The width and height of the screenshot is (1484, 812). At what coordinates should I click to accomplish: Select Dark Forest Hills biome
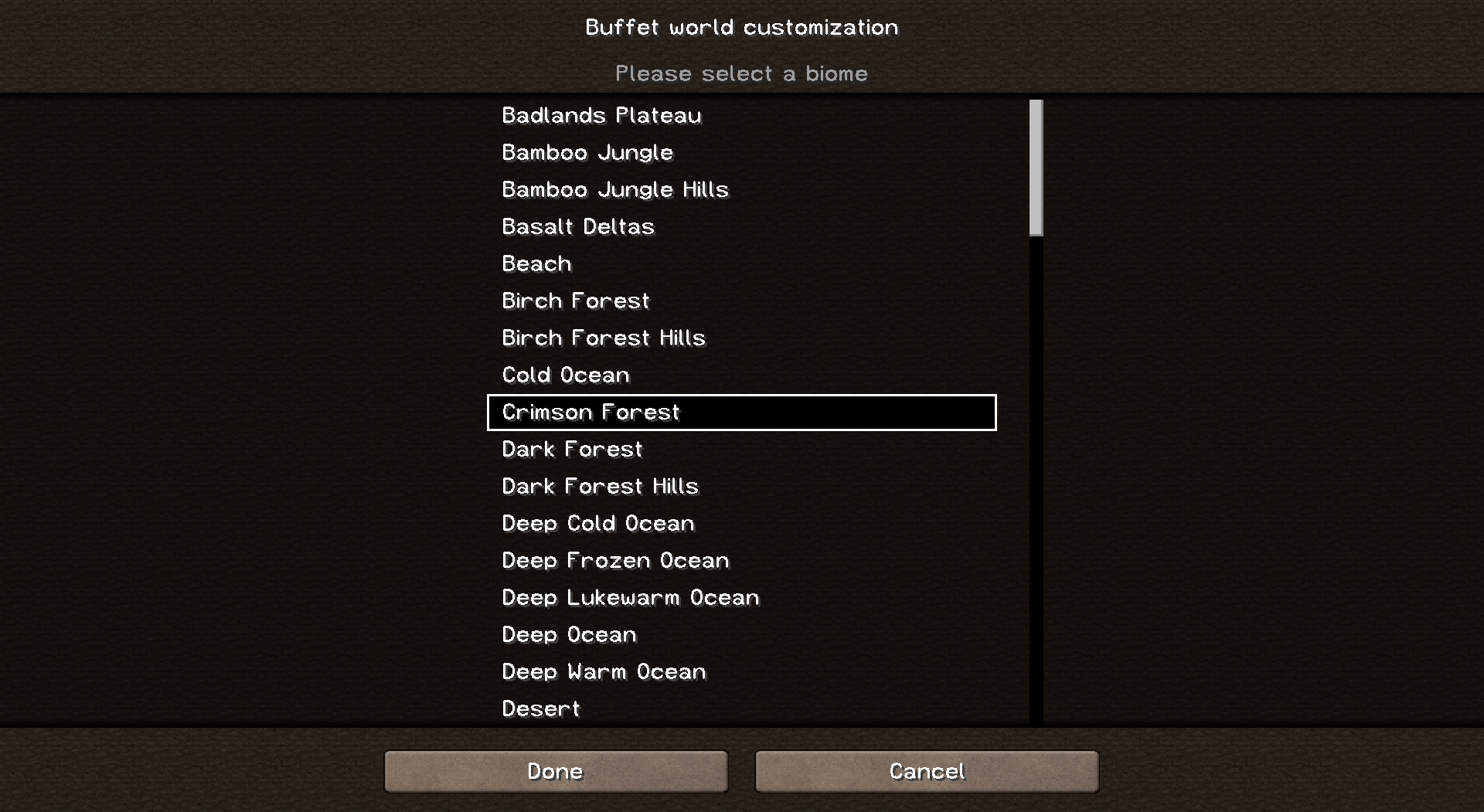[600, 487]
